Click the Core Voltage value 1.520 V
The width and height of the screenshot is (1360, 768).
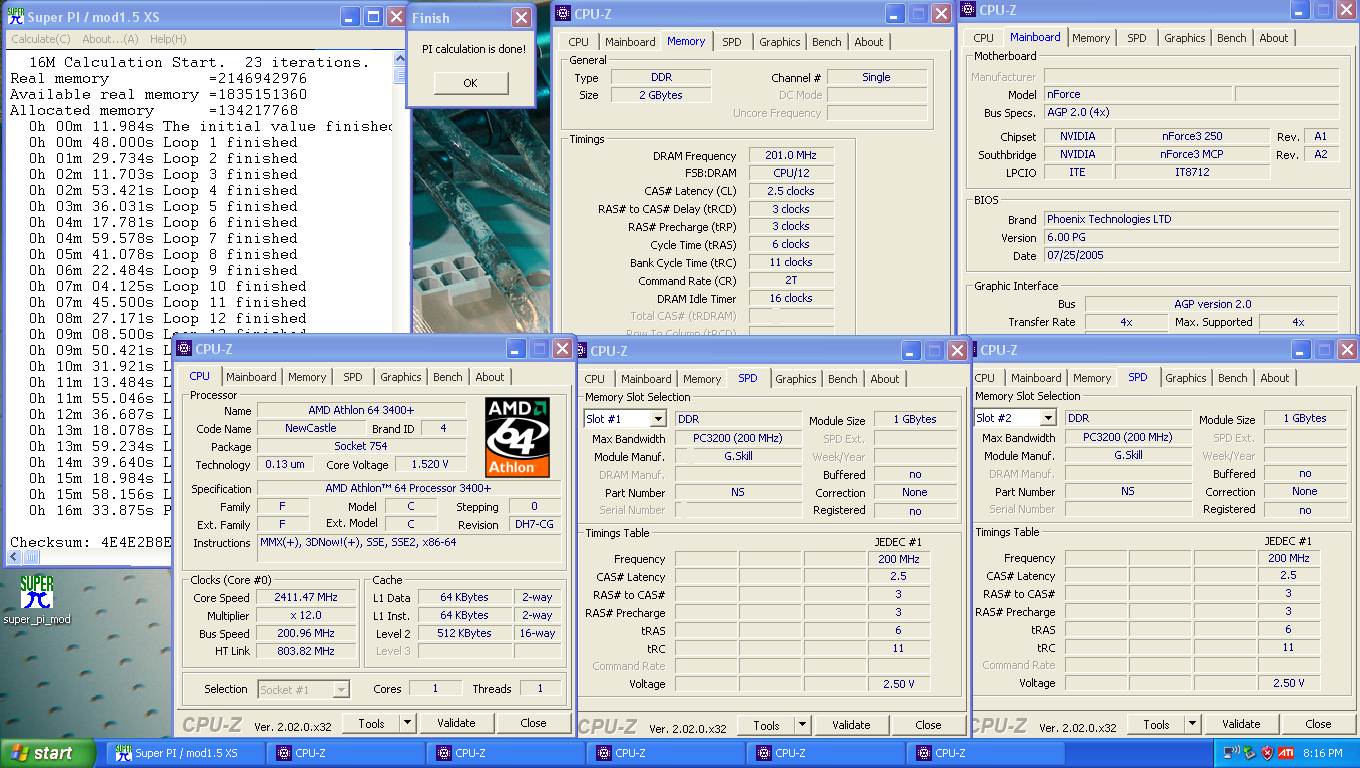click(430, 465)
